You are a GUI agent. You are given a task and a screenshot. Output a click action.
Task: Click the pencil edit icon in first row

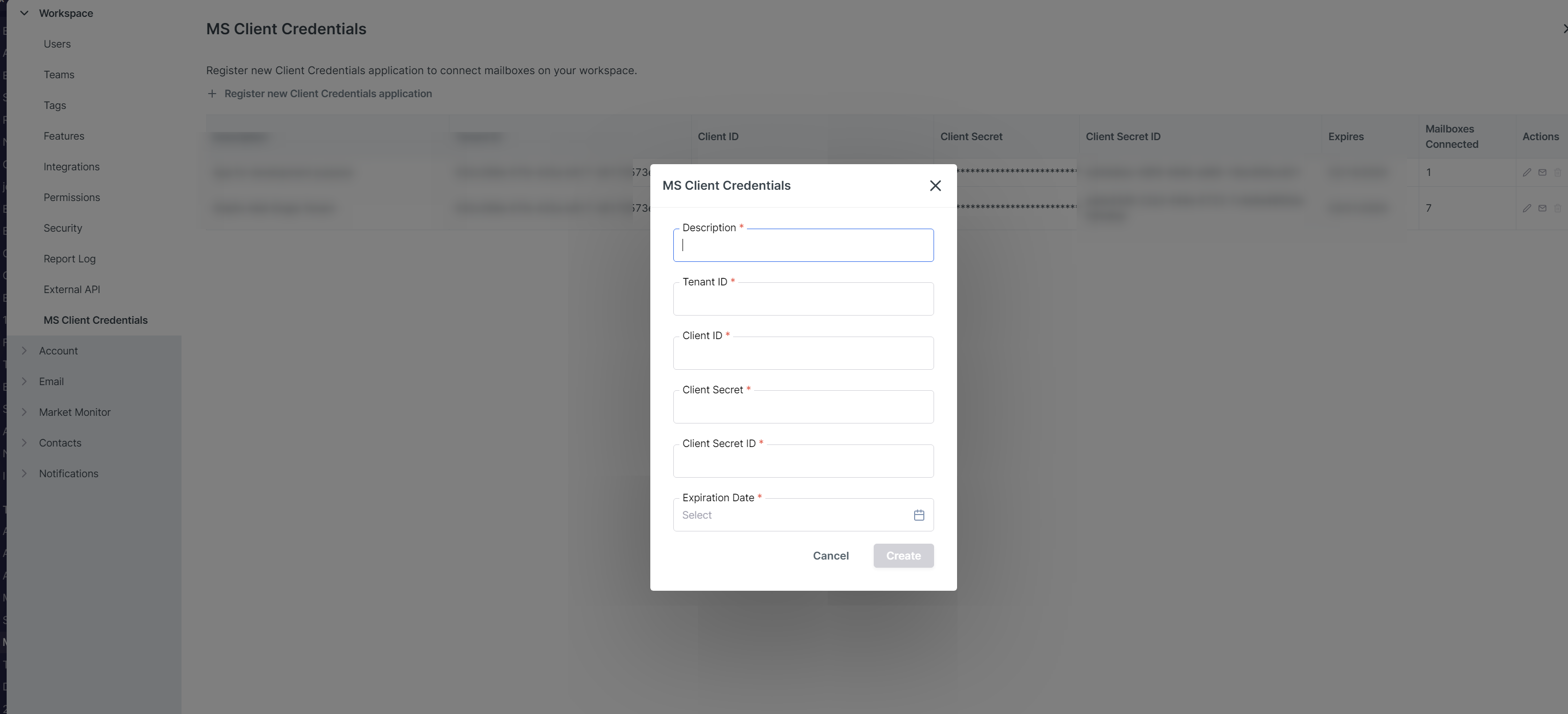click(1527, 173)
